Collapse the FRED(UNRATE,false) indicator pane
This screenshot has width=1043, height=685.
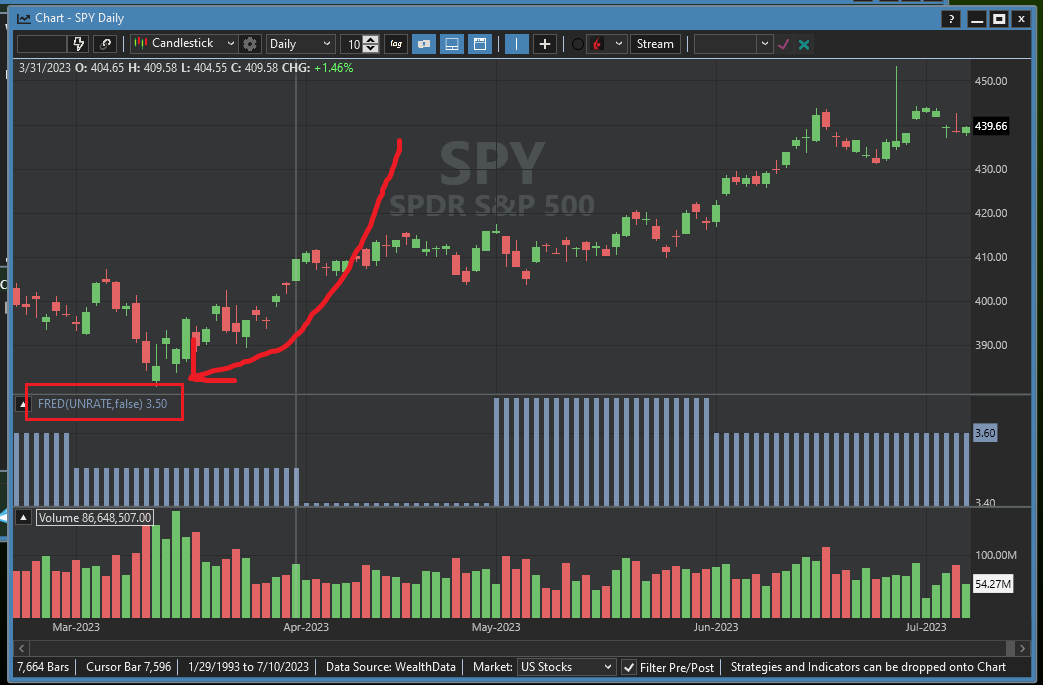pyautogui.click(x=23, y=404)
